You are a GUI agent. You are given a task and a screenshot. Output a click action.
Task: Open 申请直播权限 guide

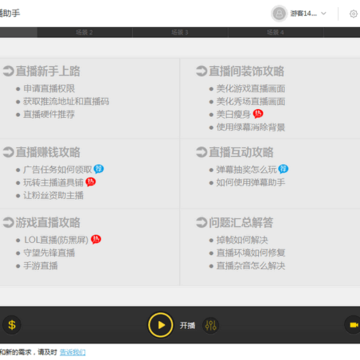(49, 89)
